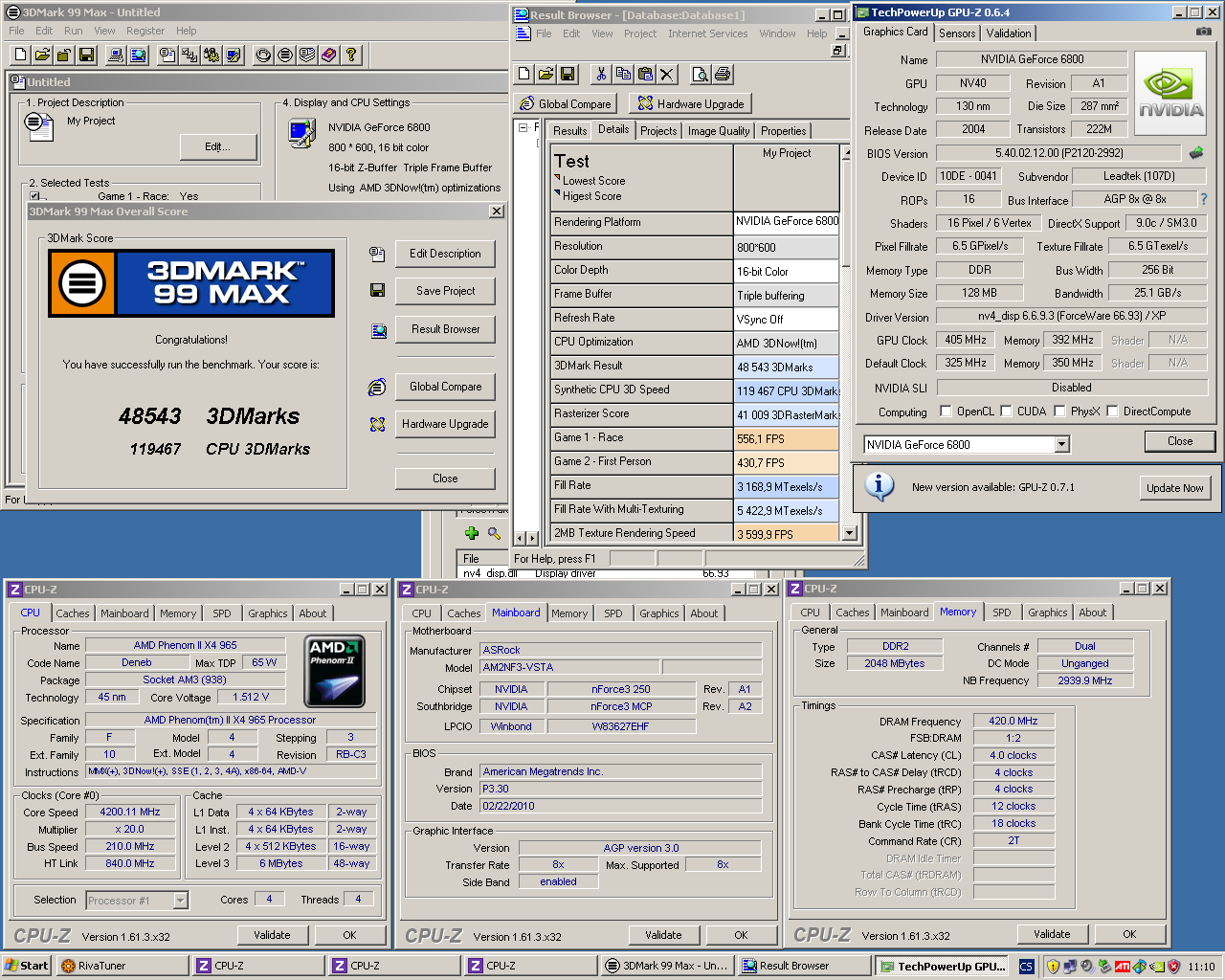Select SPD tab in middle CPU-Z window

pyautogui.click(x=613, y=613)
